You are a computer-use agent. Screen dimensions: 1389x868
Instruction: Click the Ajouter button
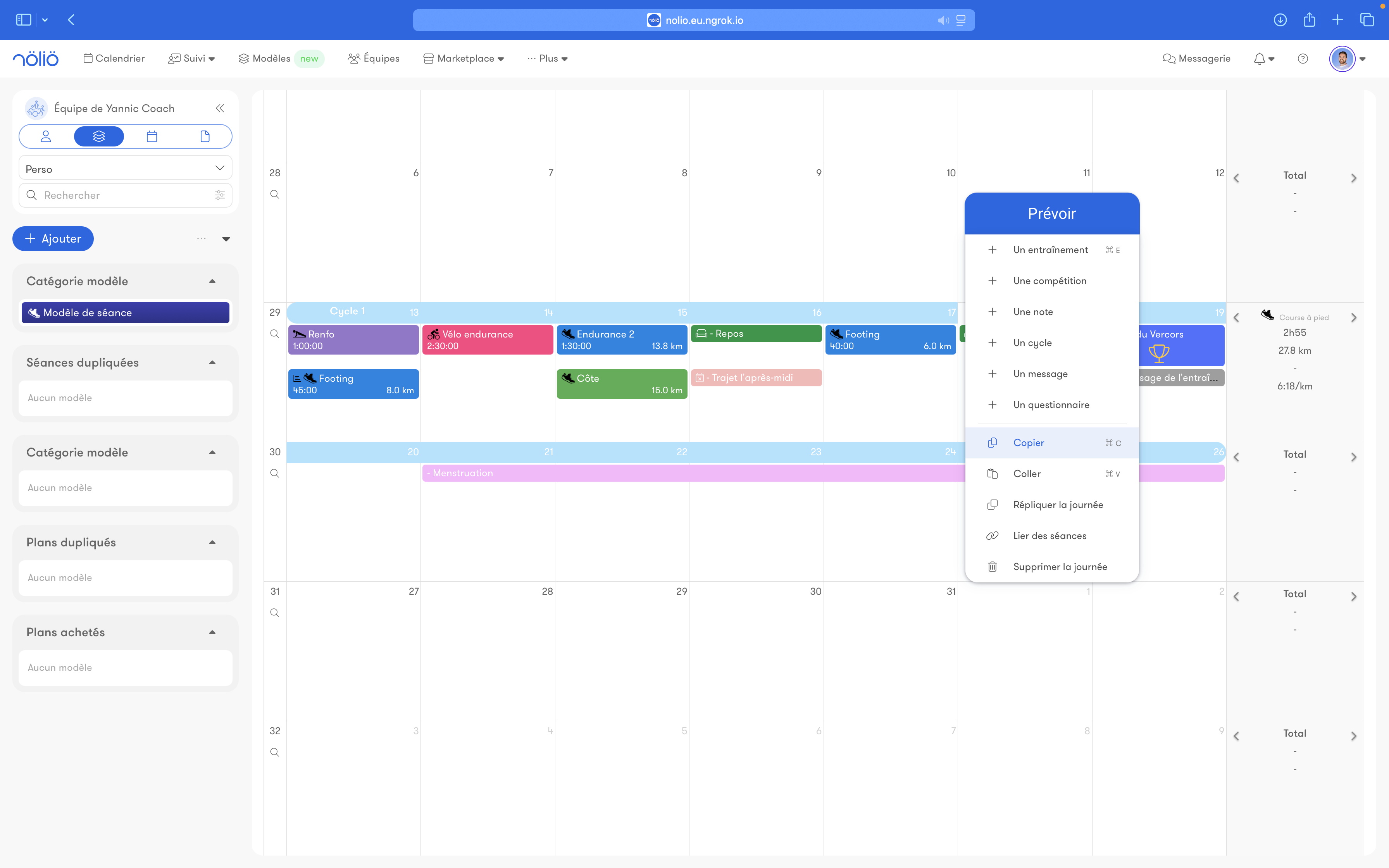coord(53,239)
